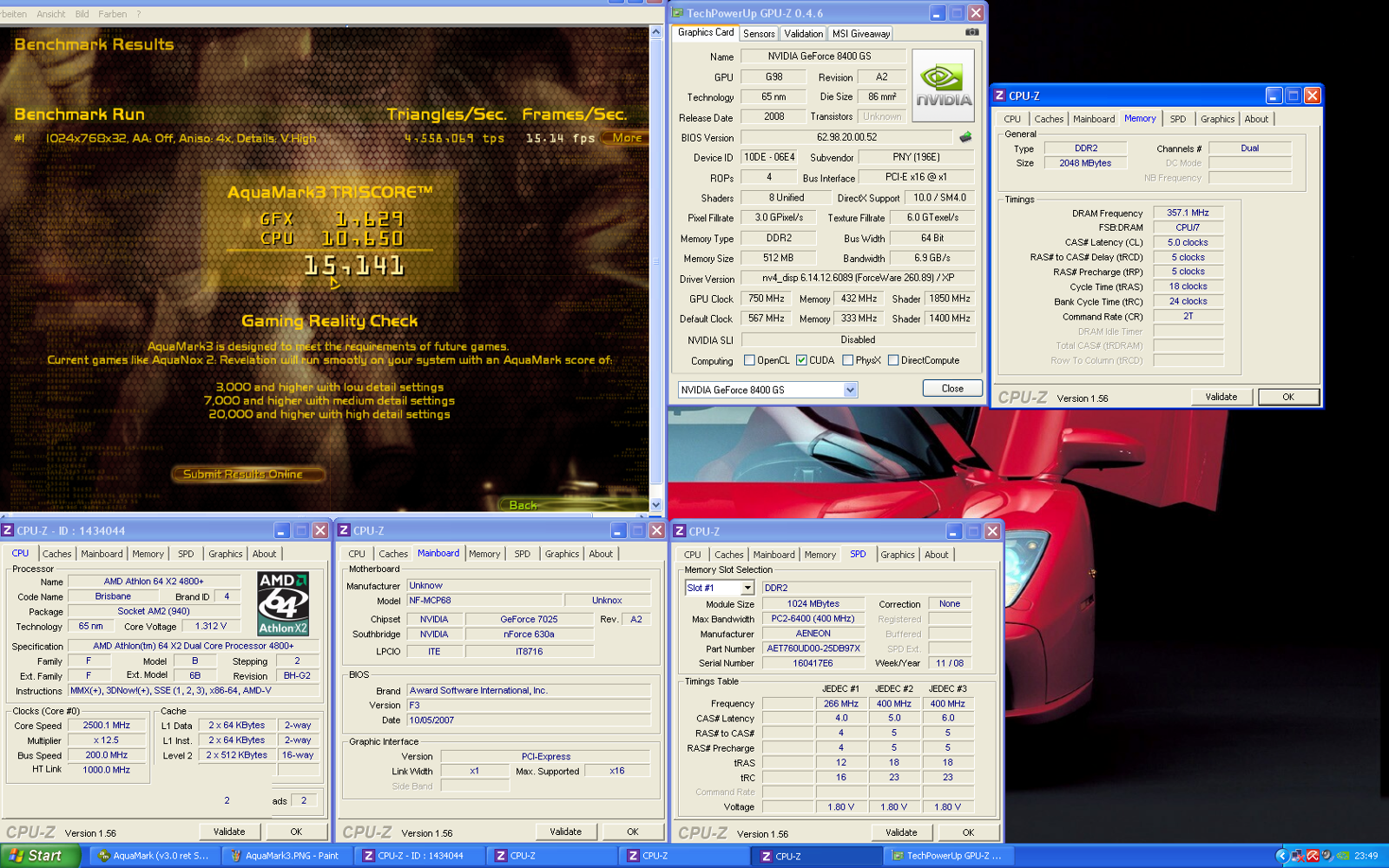Minimize the GPU-Z window
The width and height of the screenshot is (1389, 868).
coord(937,13)
